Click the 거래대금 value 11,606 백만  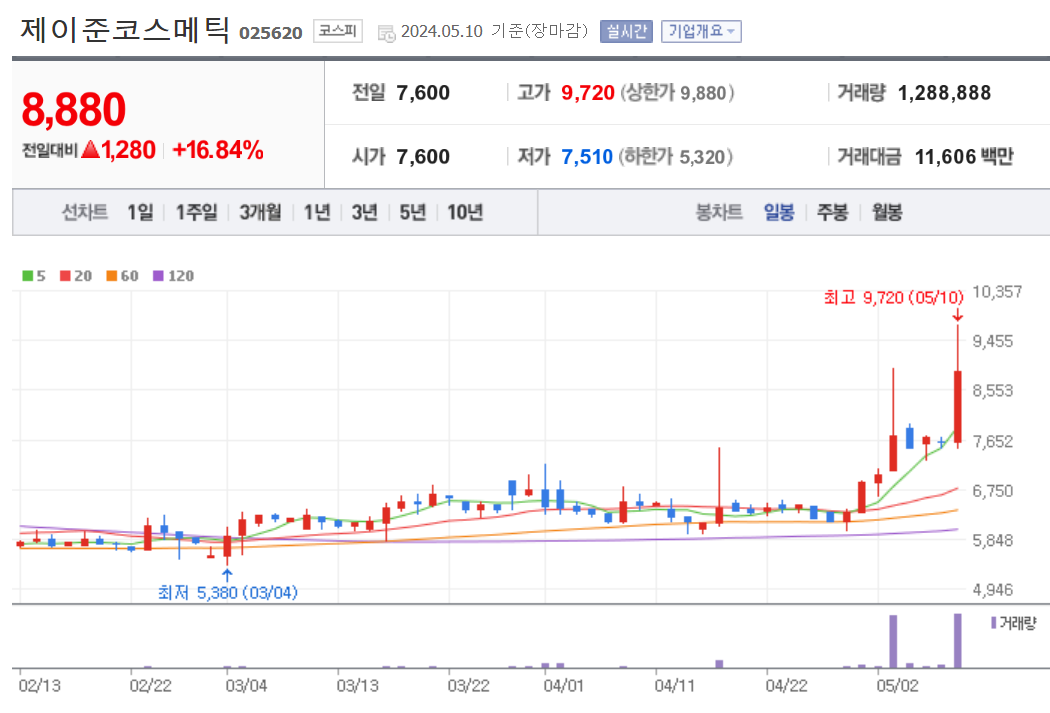964,157
